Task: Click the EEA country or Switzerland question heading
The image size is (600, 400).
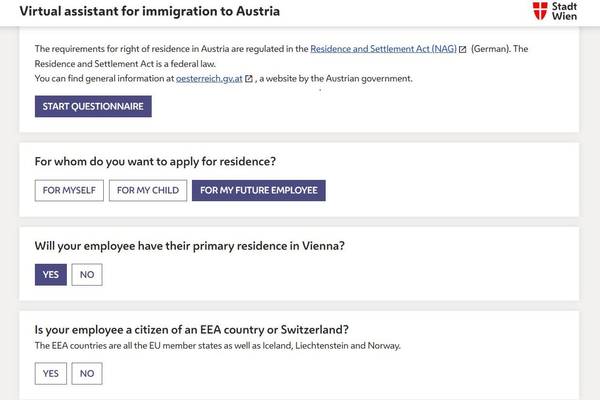Action: point(198,329)
